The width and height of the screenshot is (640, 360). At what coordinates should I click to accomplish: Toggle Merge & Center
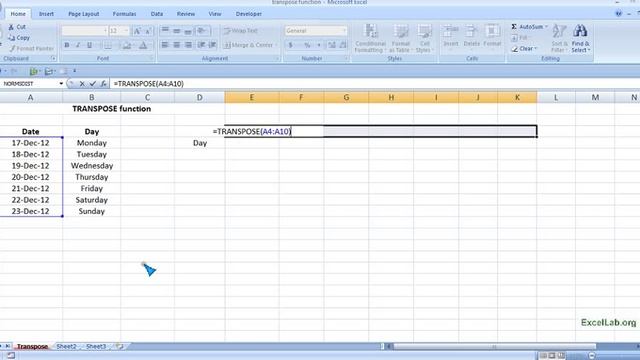pos(250,45)
